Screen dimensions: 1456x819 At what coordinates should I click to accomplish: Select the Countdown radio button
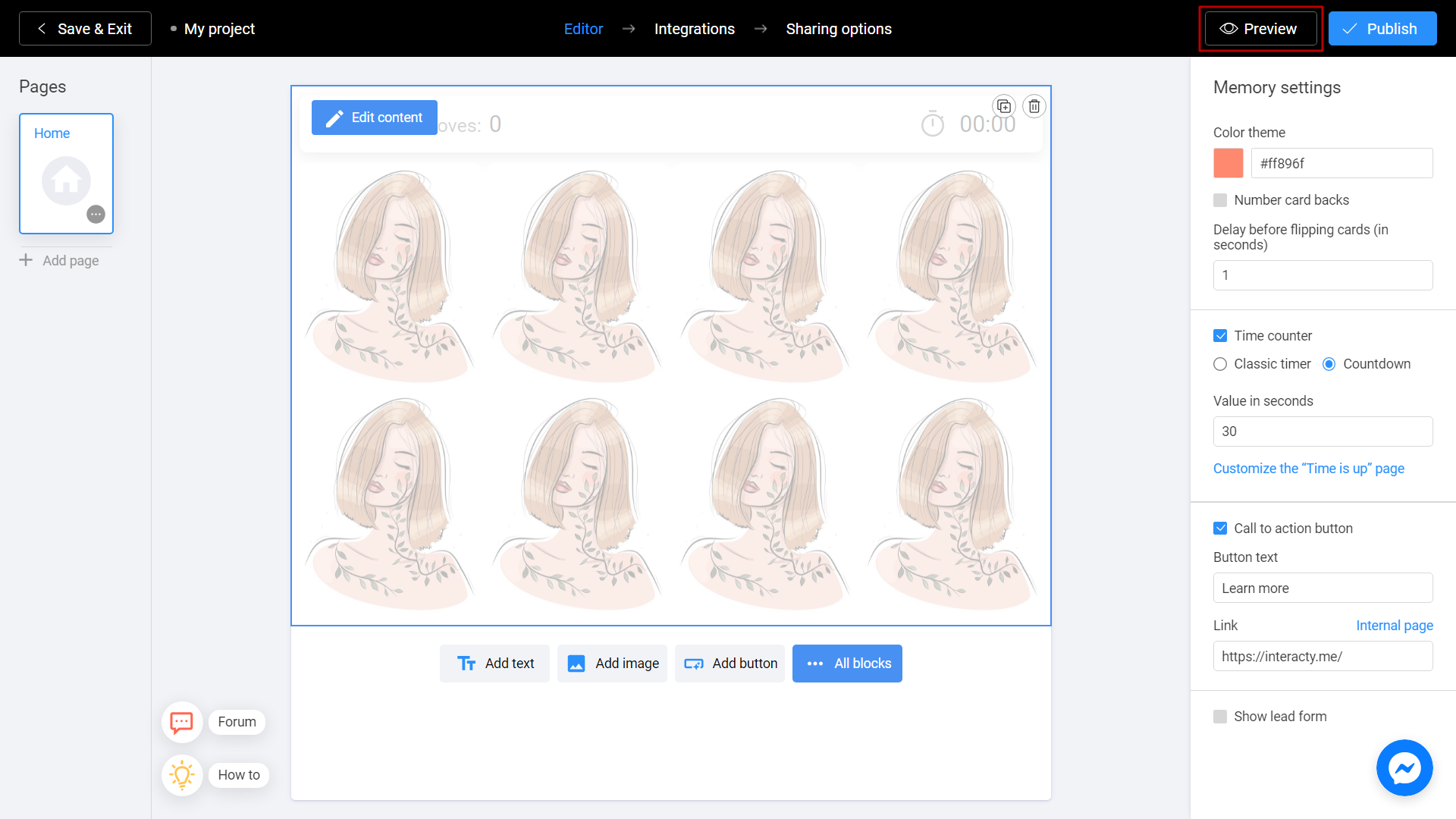[1329, 364]
